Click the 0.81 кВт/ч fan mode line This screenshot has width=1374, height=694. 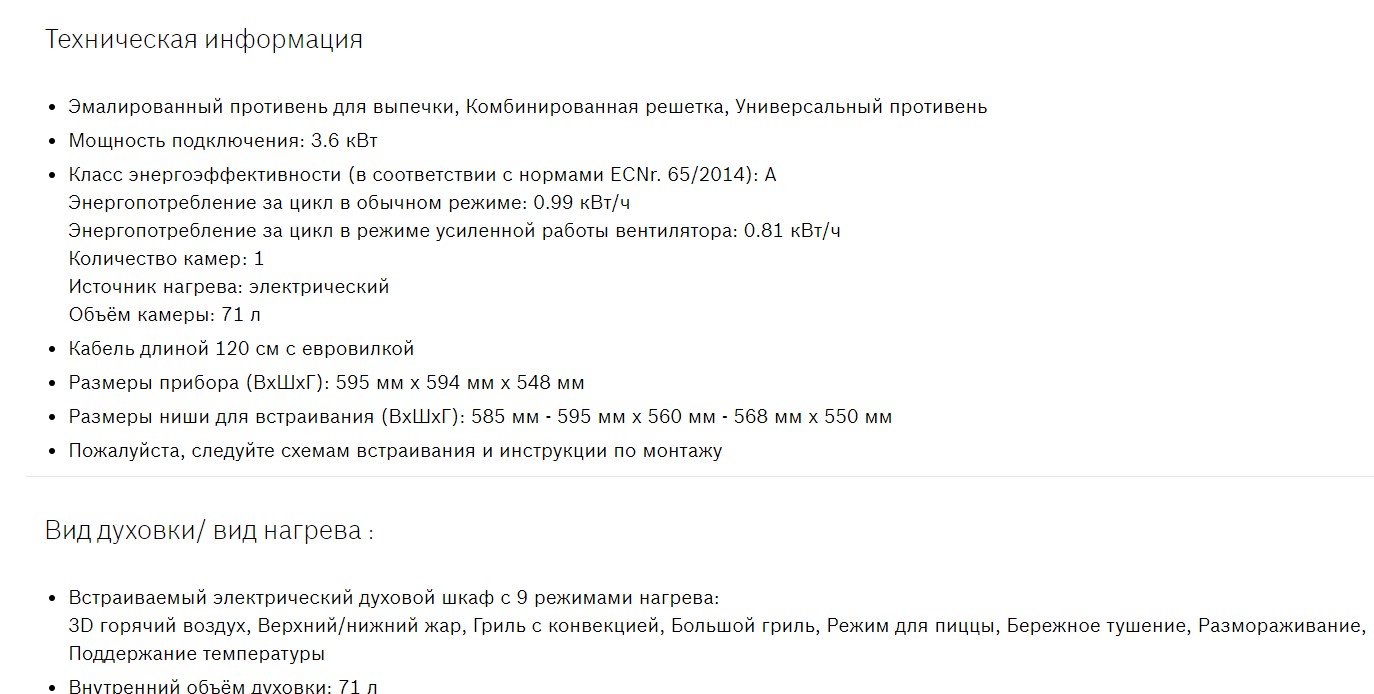pyautogui.click(x=454, y=231)
